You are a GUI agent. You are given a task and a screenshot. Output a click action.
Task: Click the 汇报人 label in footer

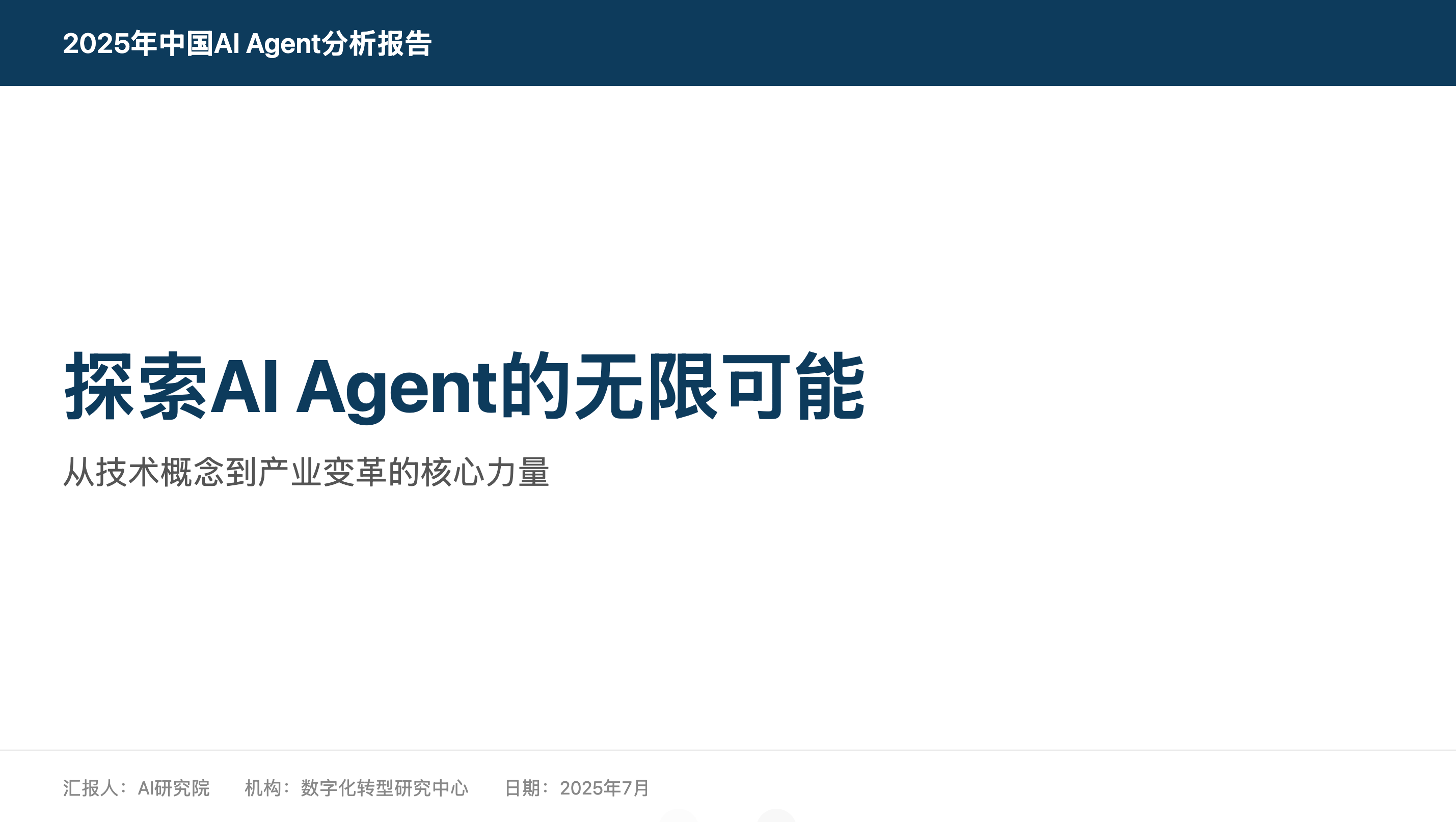(x=91, y=787)
